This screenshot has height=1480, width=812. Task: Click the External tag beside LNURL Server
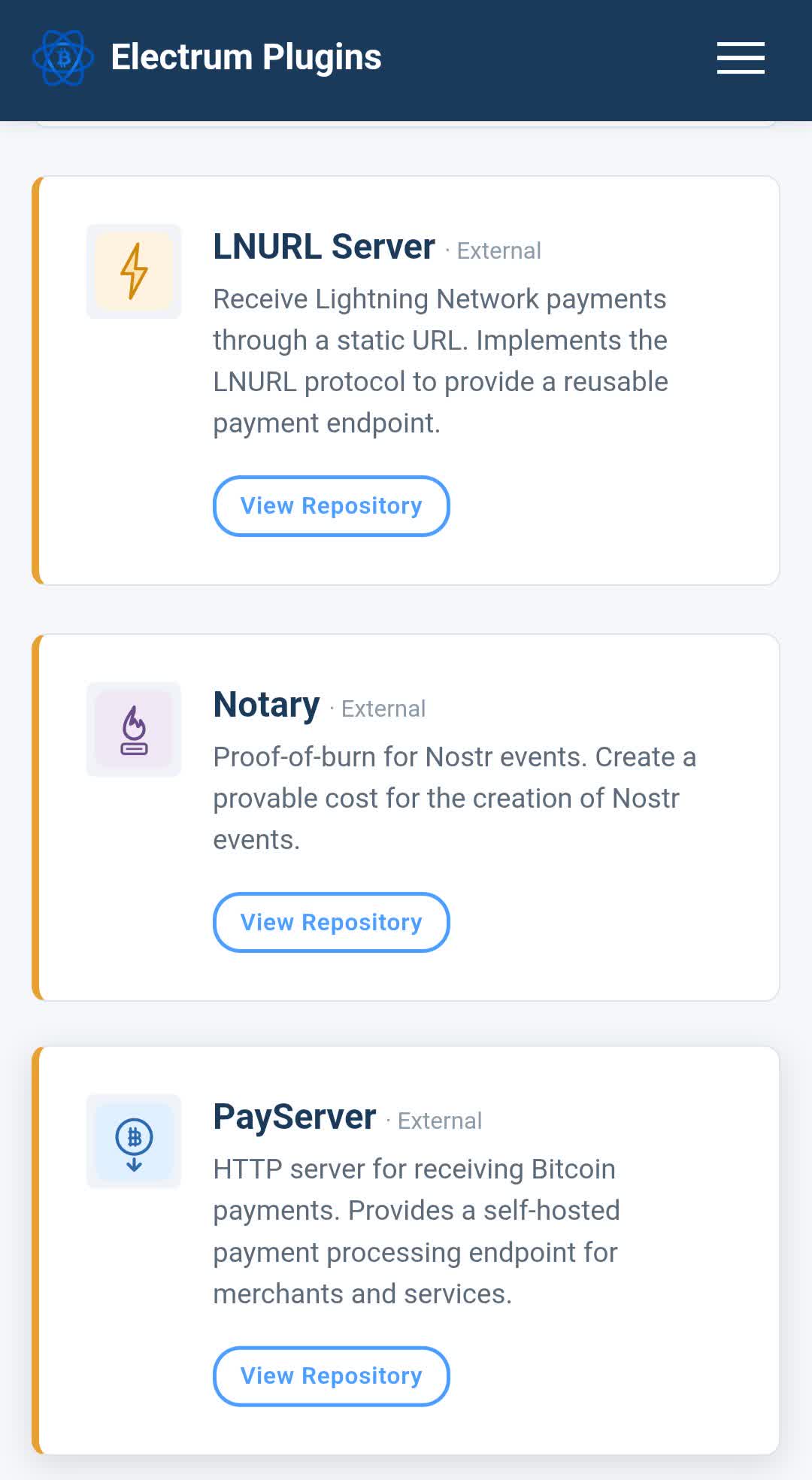[498, 251]
